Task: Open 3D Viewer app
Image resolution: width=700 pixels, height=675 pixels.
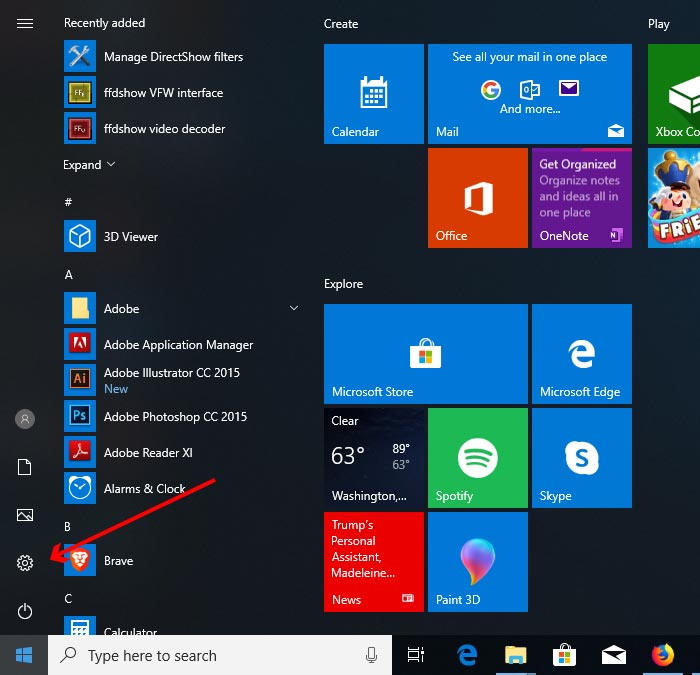Action: pos(183,236)
